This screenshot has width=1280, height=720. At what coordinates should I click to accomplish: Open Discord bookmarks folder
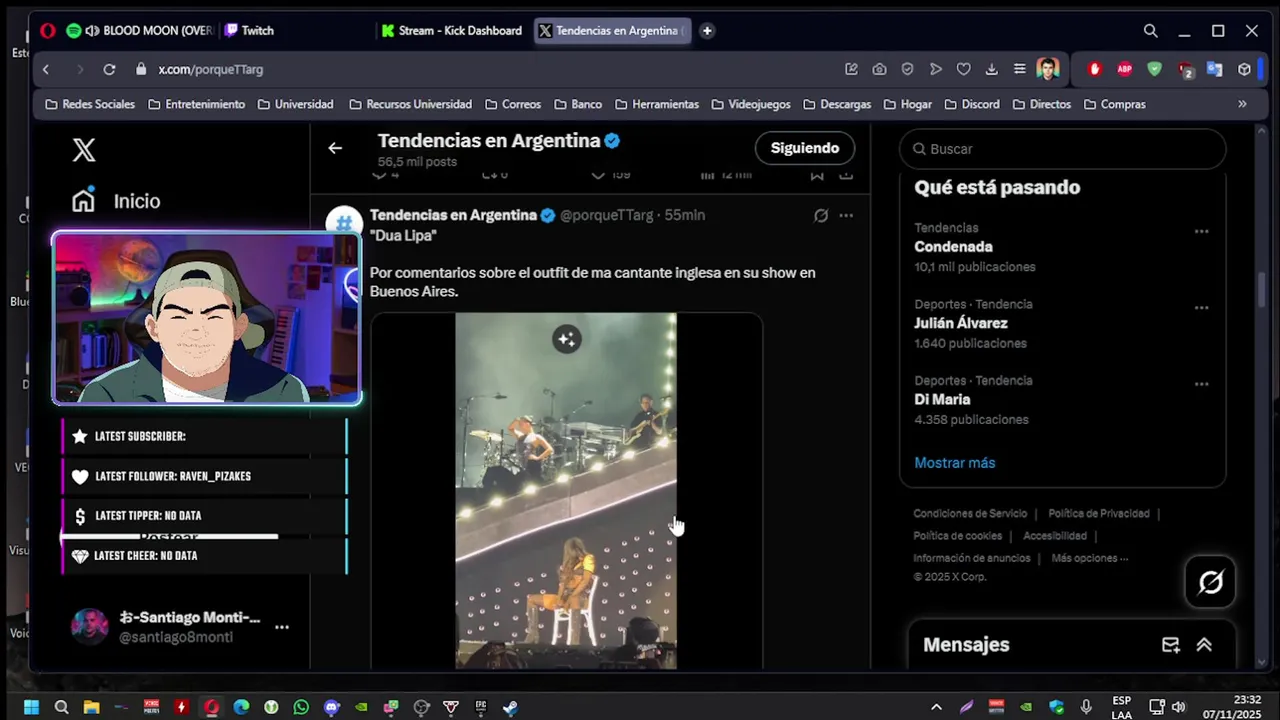971,104
